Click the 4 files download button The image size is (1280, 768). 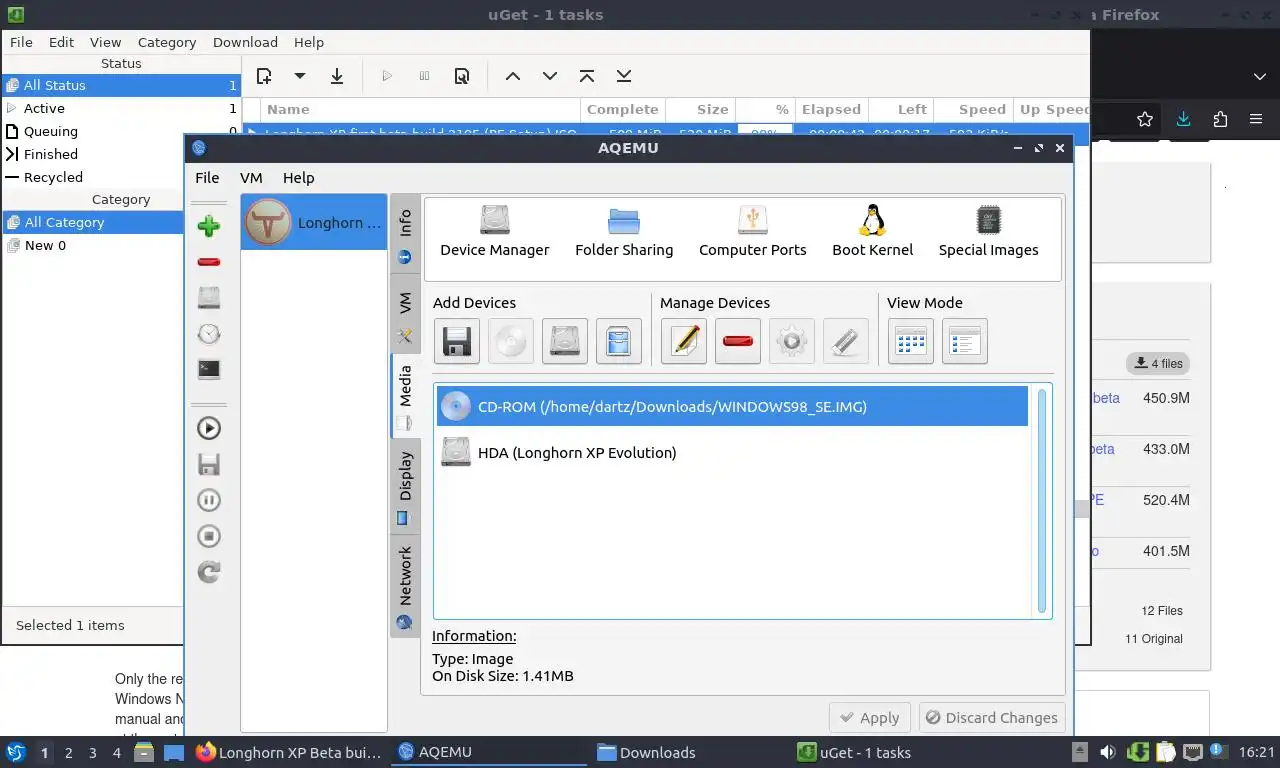tap(1158, 364)
